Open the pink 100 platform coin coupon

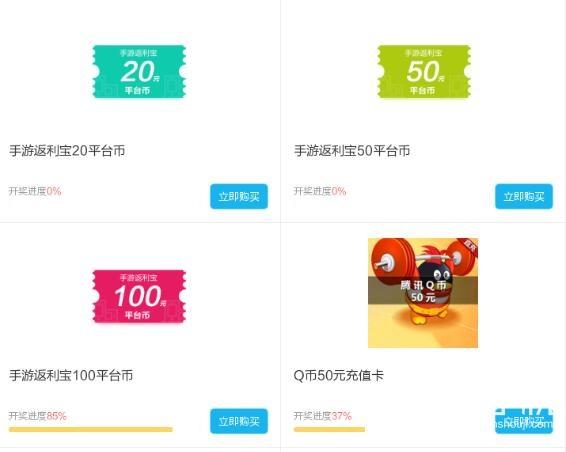coord(139,296)
